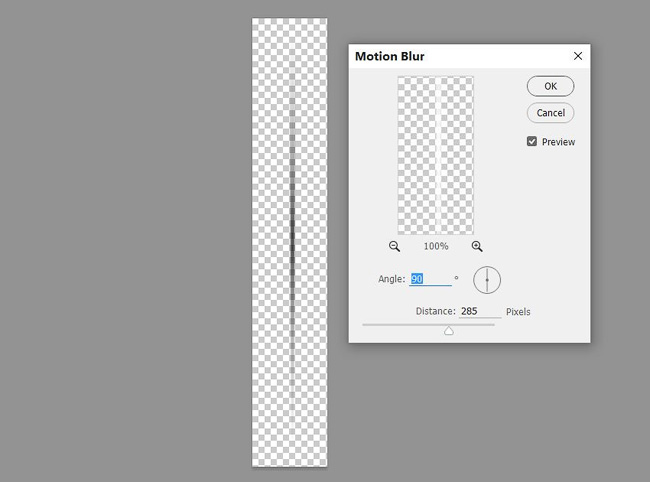Click the Motion Blur title text
The height and width of the screenshot is (482, 650).
(390, 56)
